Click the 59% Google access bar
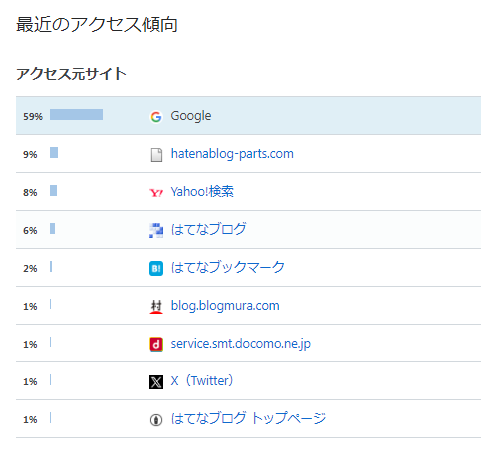495x455 pixels. pyautogui.click(x=76, y=114)
